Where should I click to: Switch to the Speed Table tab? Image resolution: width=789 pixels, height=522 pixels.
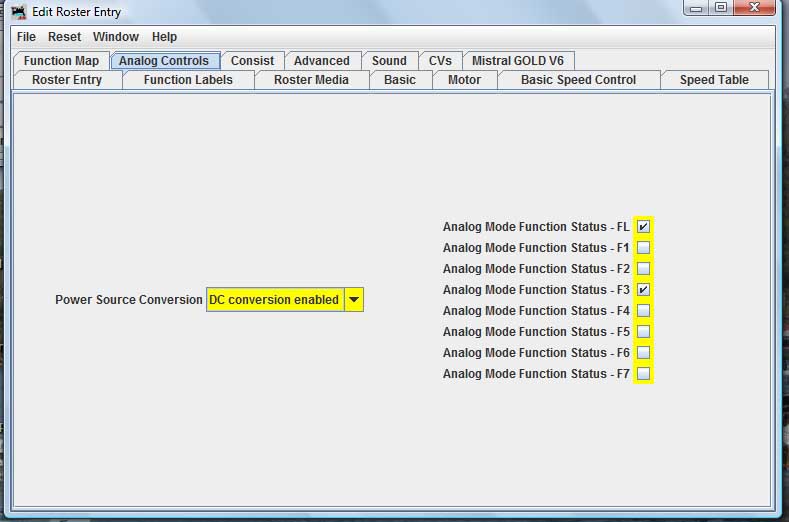(714, 80)
